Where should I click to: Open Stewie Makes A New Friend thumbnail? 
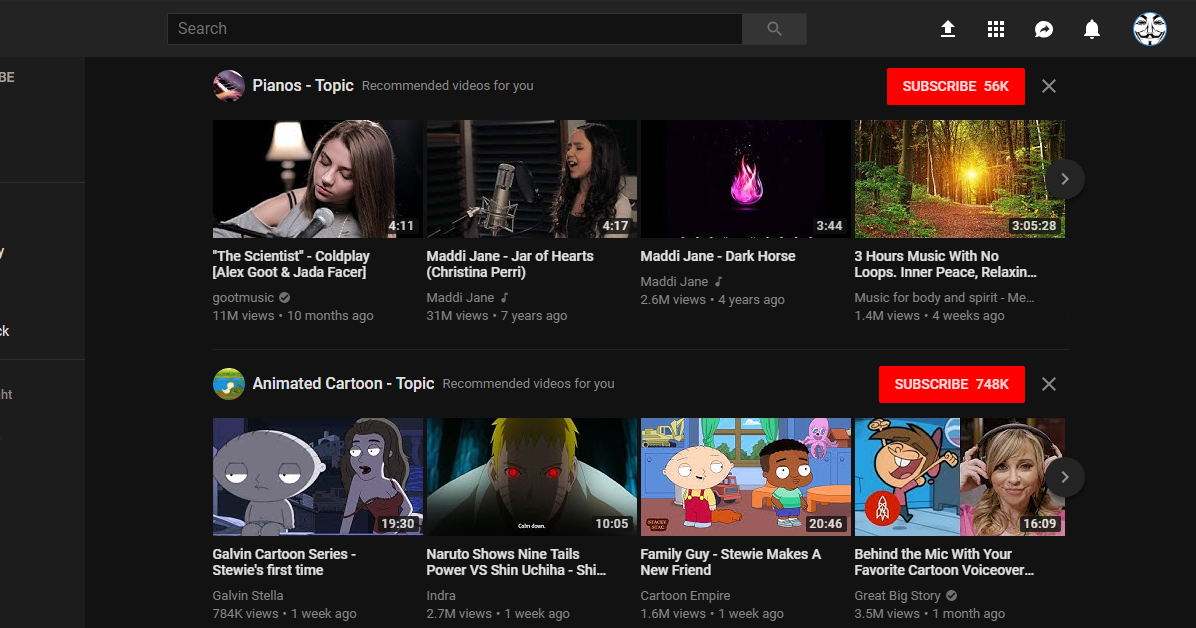(745, 477)
